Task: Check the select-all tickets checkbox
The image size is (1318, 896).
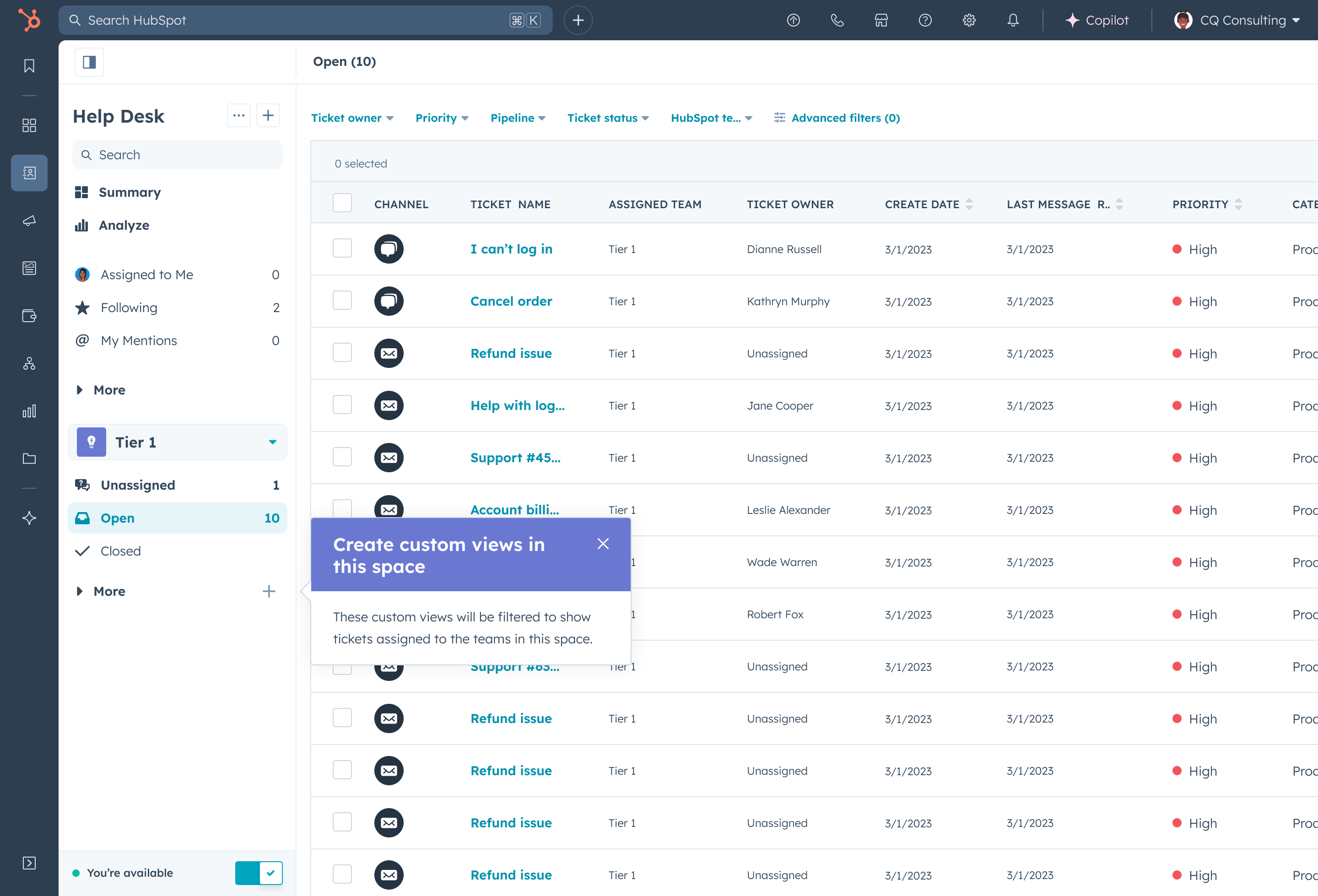Action: (x=342, y=203)
